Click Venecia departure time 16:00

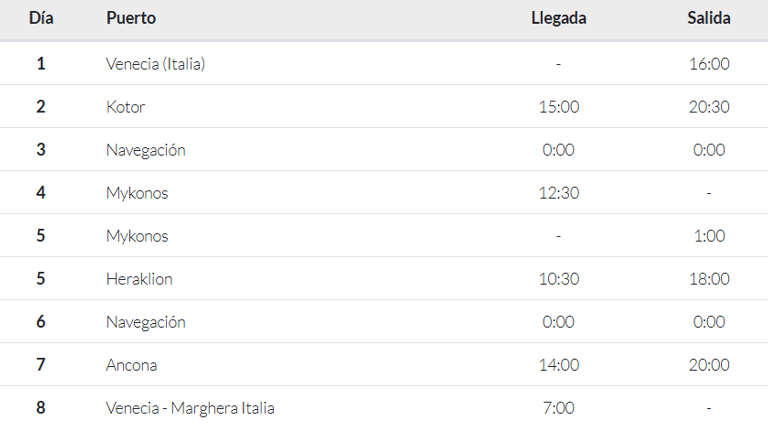pyautogui.click(x=709, y=64)
